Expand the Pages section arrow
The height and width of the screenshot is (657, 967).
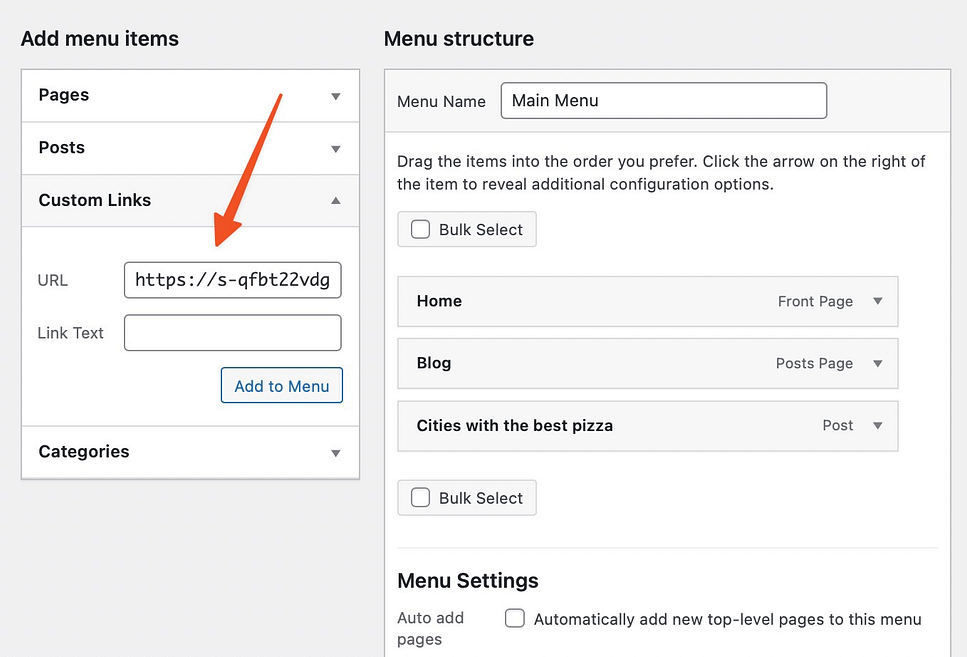[336, 97]
